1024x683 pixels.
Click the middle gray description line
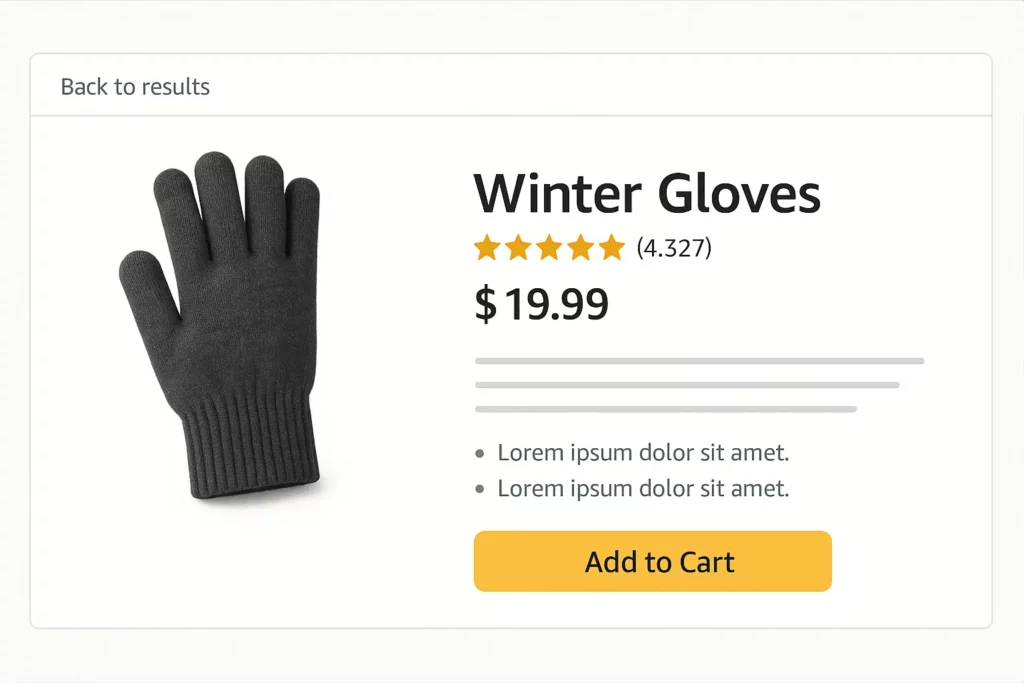[x=687, y=385]
